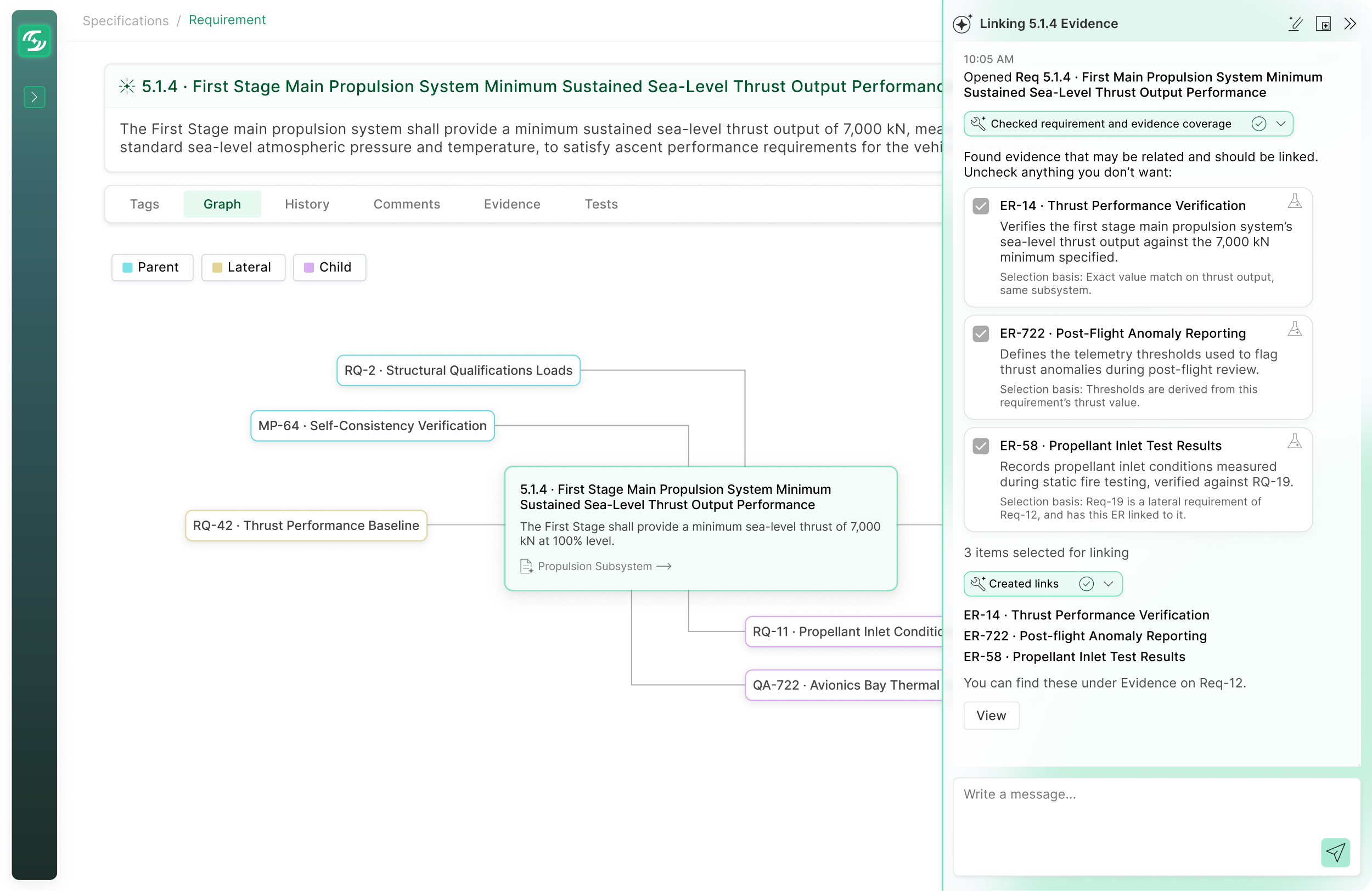Send the message with paper plane icon
This screenshot has width=1372, height=891.
1335,852
